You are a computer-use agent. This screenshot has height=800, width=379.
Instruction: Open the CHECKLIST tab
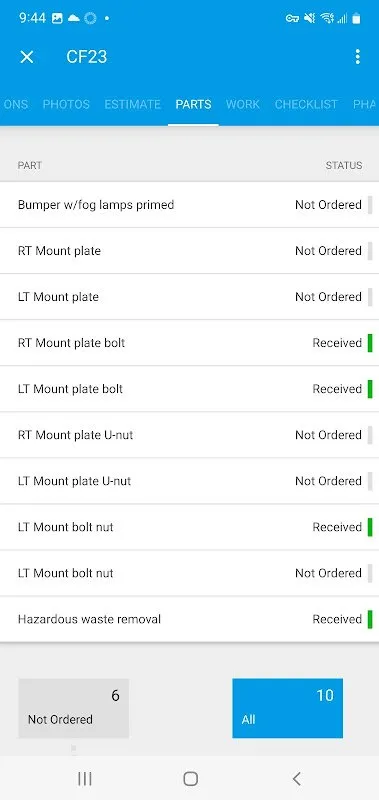click(x=306, y=105)
